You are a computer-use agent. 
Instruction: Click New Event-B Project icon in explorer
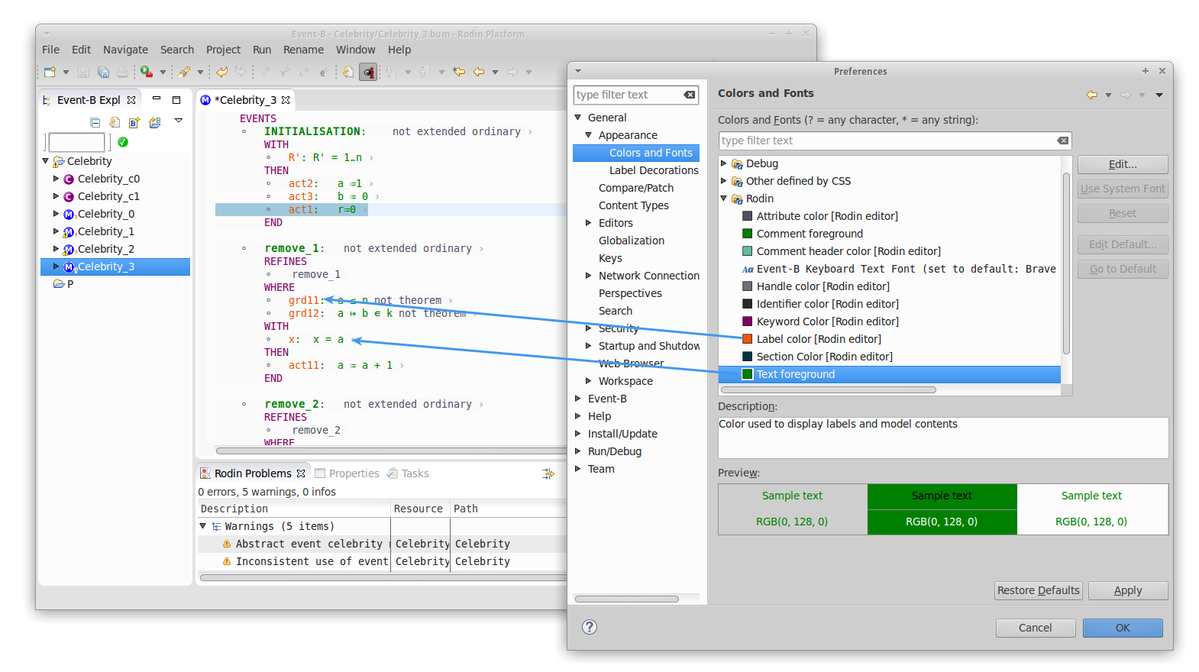(155, 122)
